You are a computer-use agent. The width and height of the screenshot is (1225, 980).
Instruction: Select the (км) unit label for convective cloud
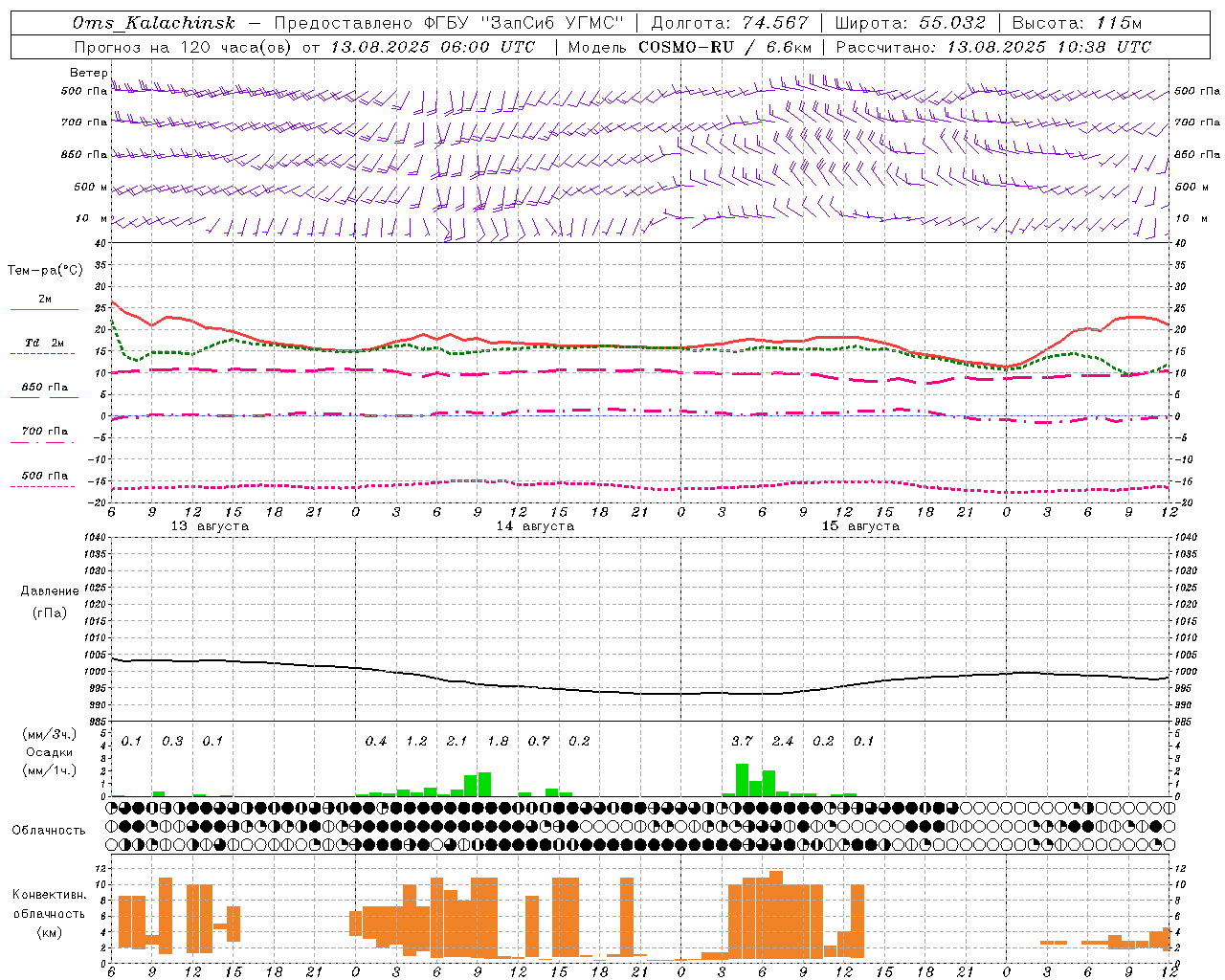(x=50, y=932)
